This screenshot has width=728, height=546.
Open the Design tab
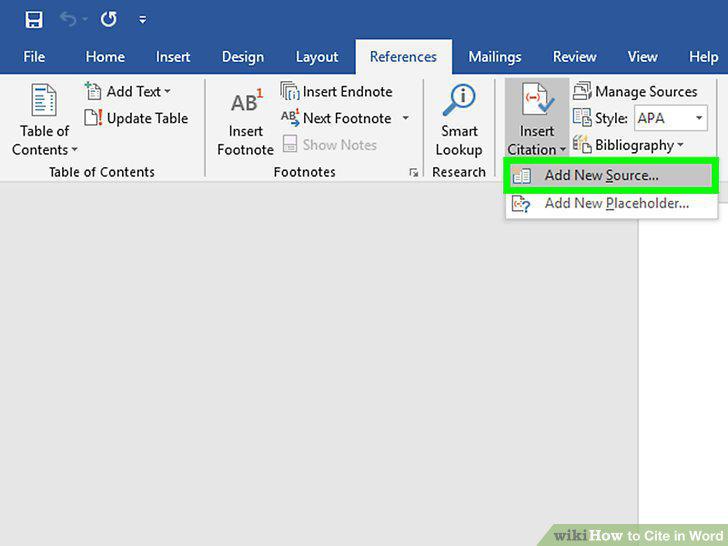(x=243, y=57)
